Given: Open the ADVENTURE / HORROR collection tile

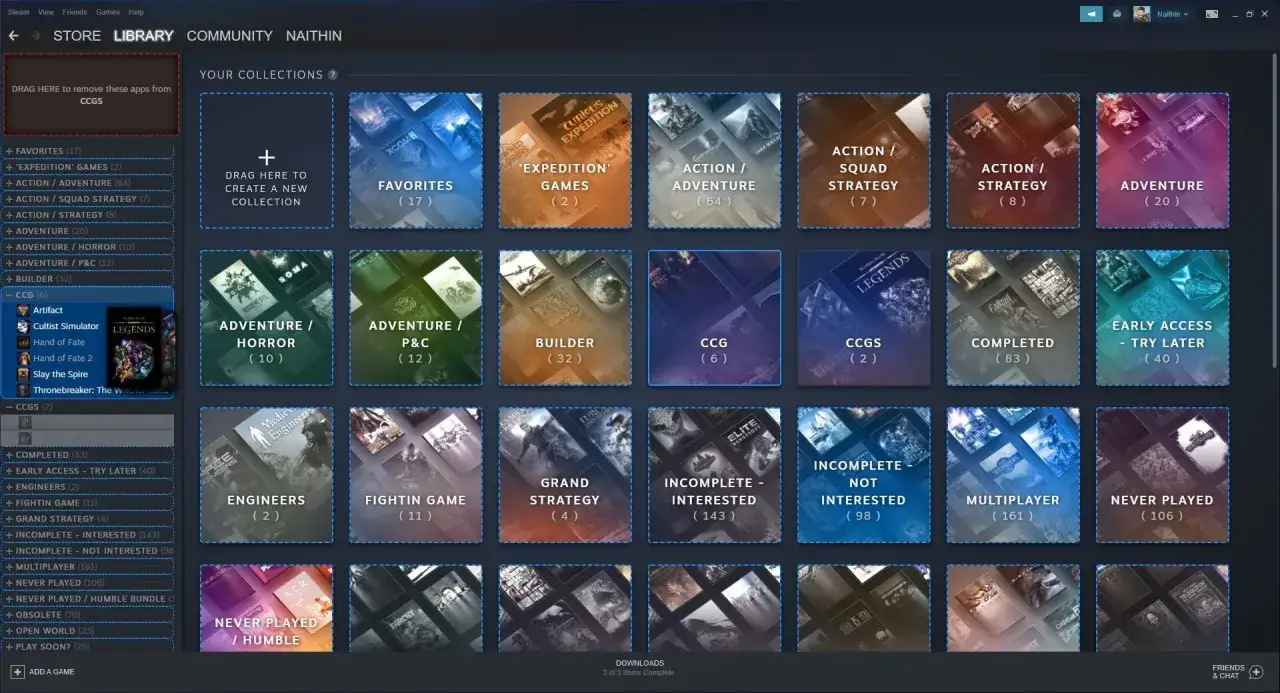Looking at the screenshot, I should (x=266, y=318).
